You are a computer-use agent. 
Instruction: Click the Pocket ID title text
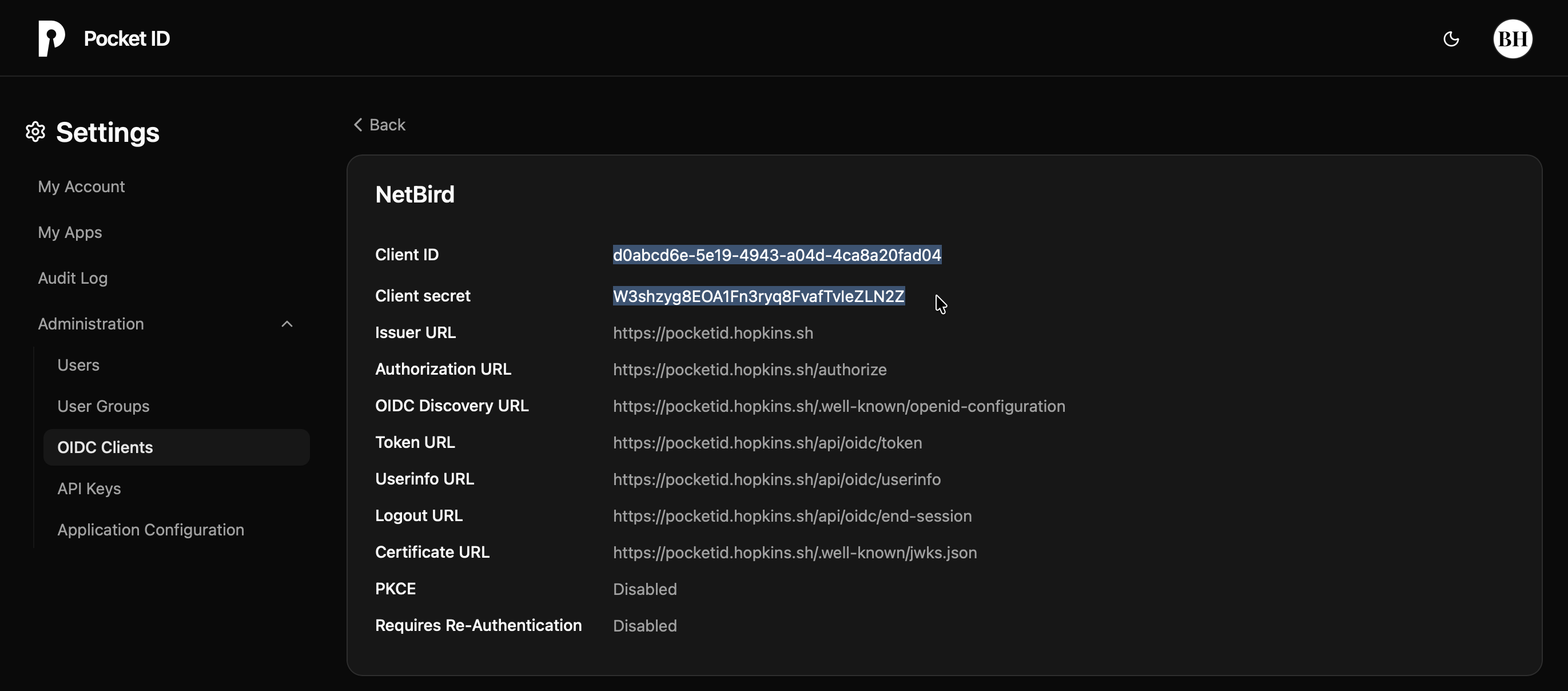(x=126, y=38)
